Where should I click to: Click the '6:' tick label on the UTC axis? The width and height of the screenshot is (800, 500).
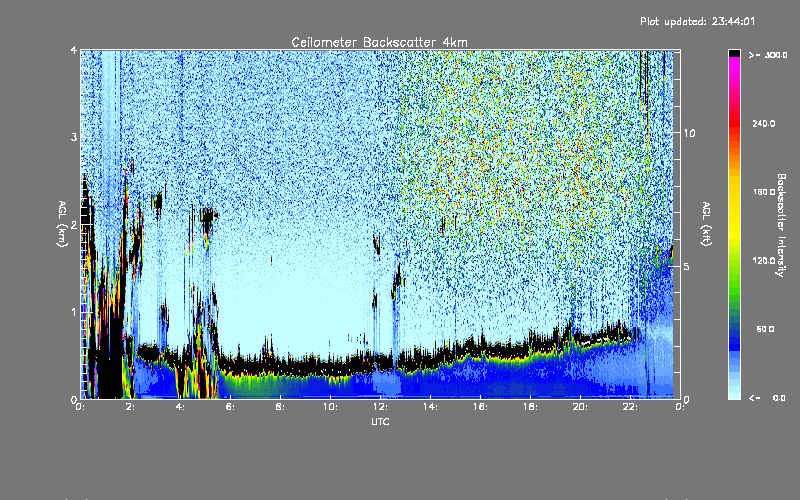click(x=230, y=407)
